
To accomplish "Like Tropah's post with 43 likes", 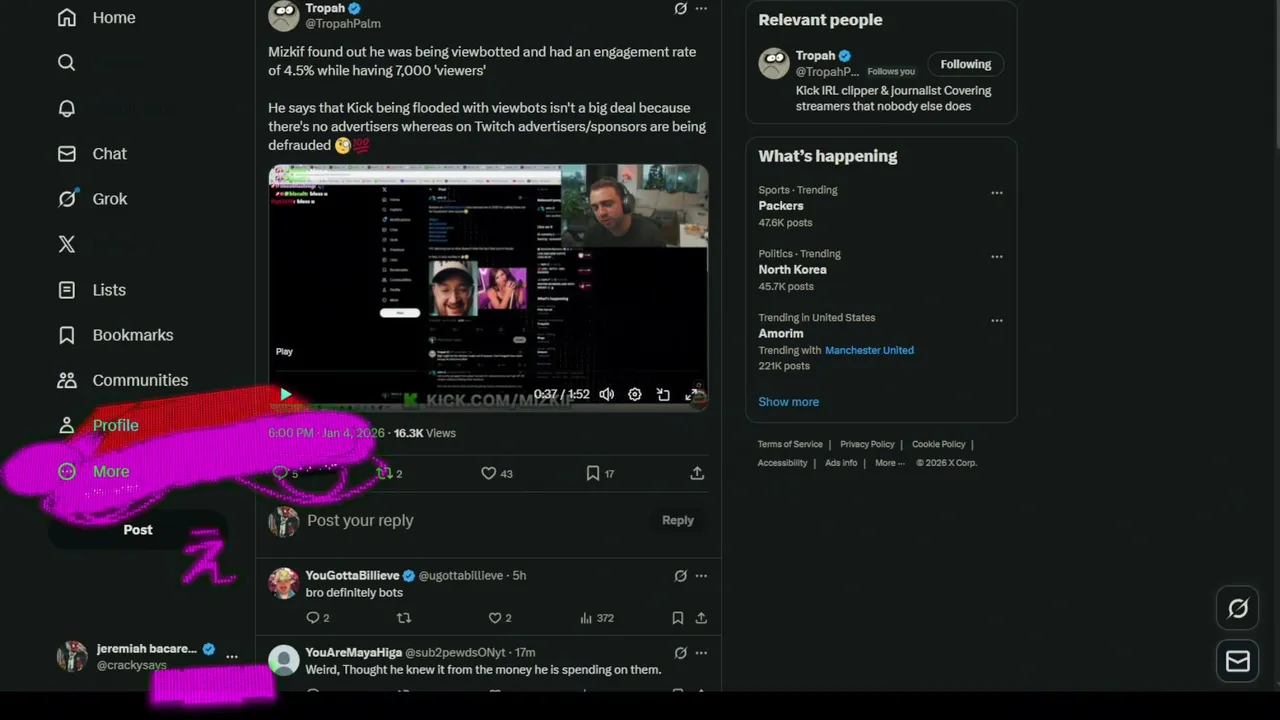I will [x=497, y=473].
